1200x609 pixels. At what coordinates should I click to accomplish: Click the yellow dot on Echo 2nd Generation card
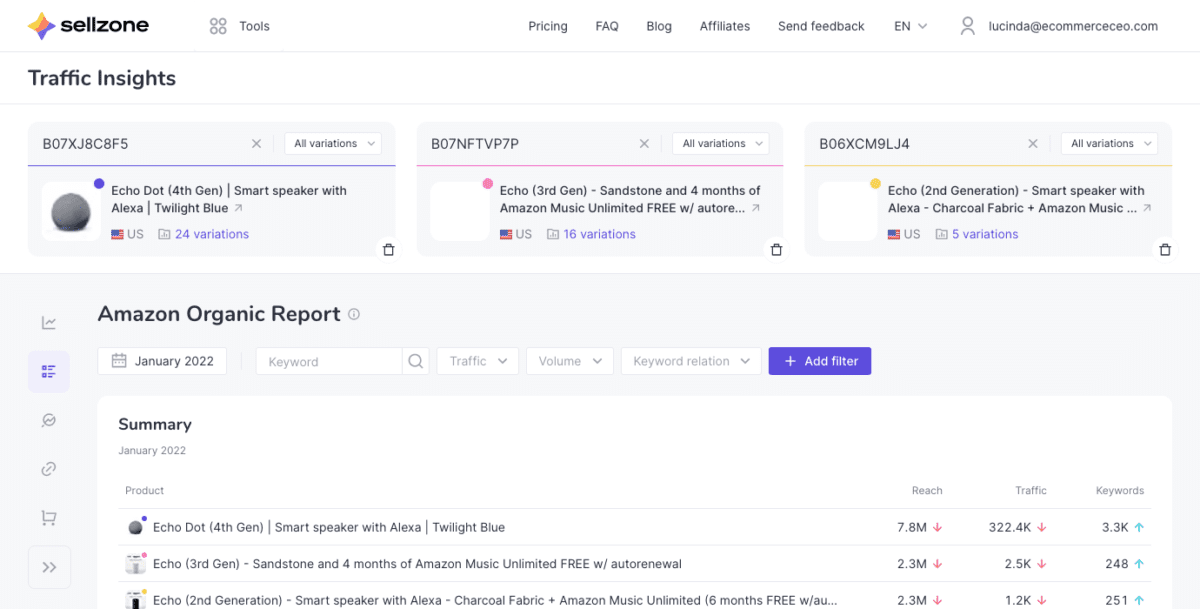875,183
